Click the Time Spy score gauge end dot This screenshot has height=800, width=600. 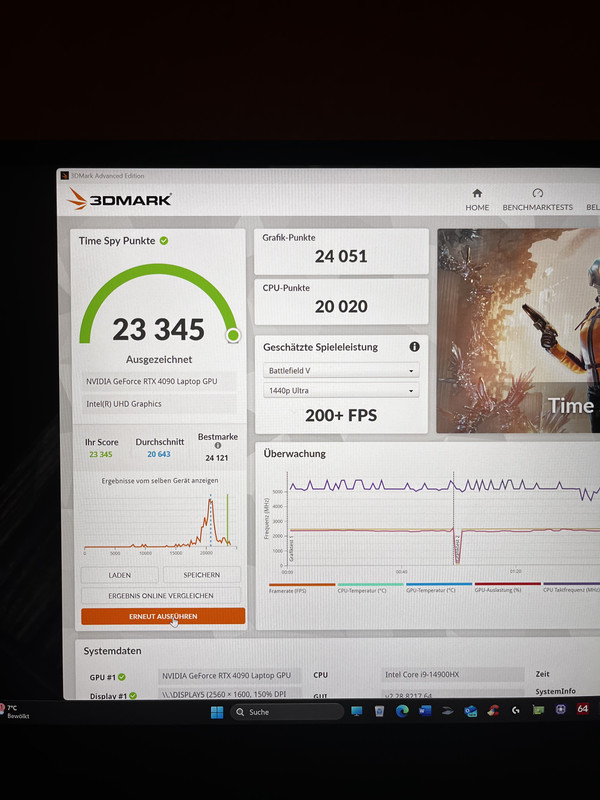233,335
